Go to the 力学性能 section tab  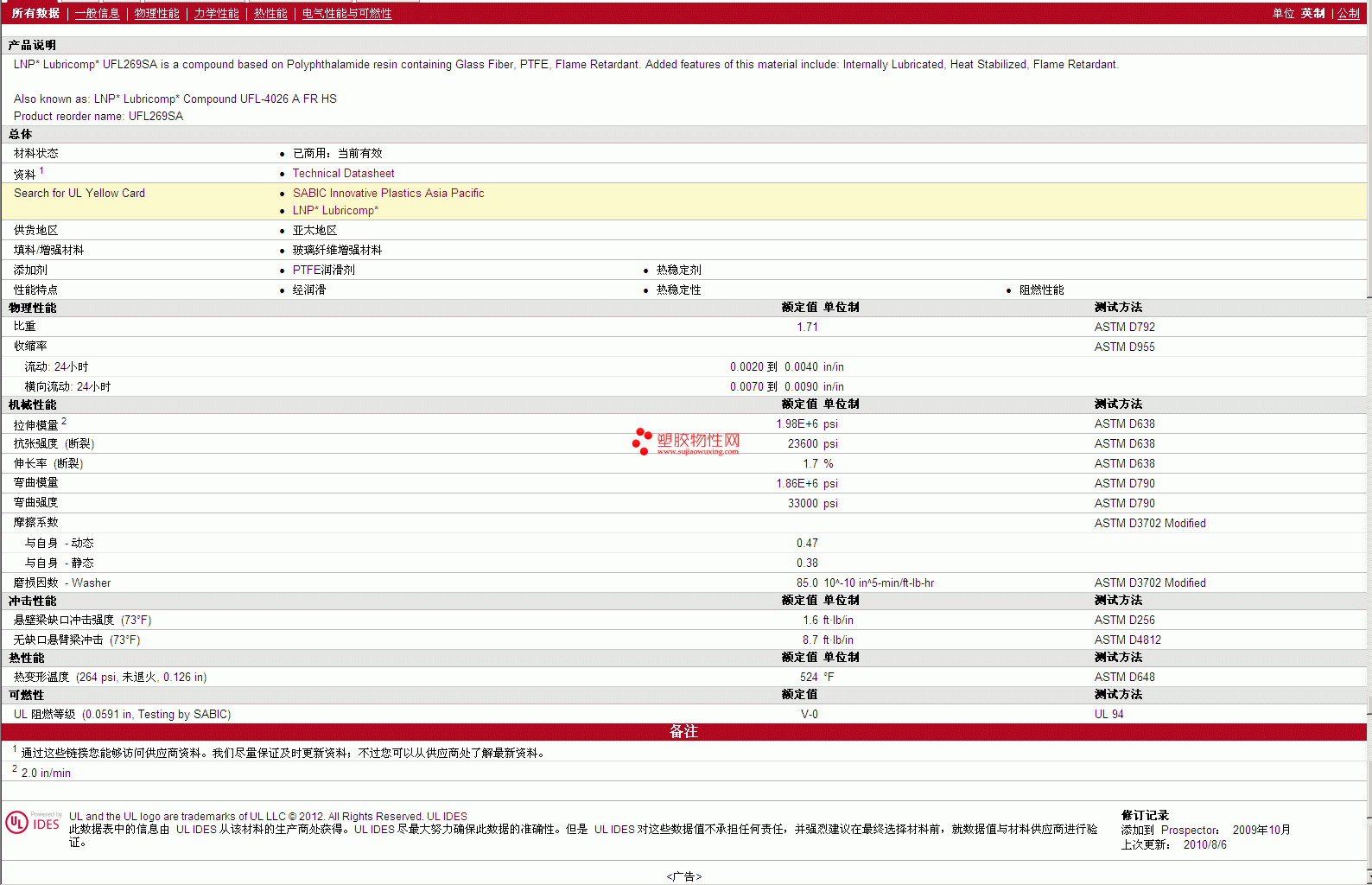click(x=216, y=14)
